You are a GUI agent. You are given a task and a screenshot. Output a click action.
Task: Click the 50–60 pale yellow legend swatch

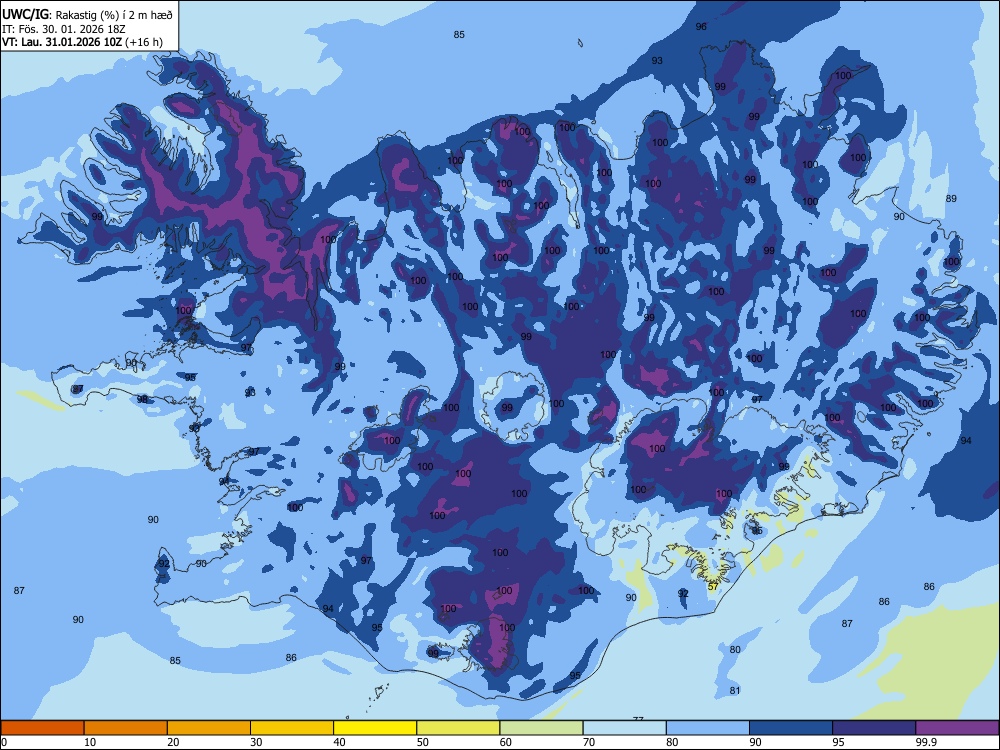[458, 728]
